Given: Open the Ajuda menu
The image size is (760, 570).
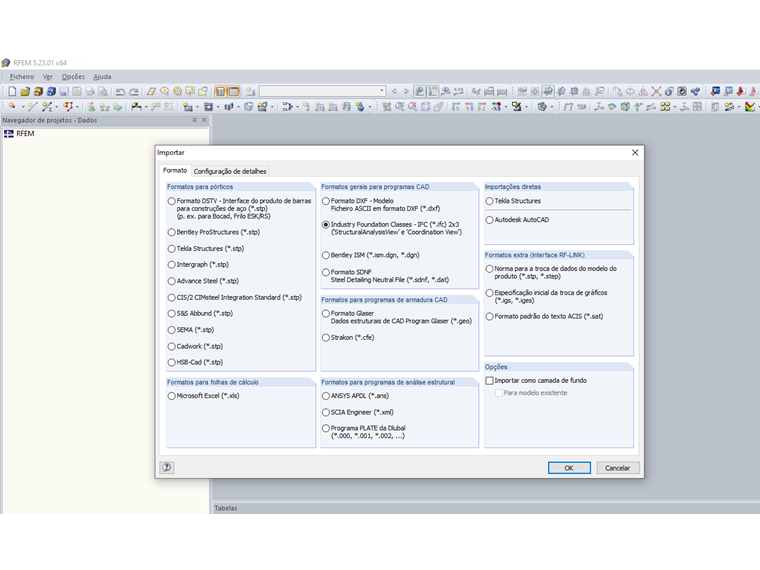Looking at the screenshot, I should (102, 77).
